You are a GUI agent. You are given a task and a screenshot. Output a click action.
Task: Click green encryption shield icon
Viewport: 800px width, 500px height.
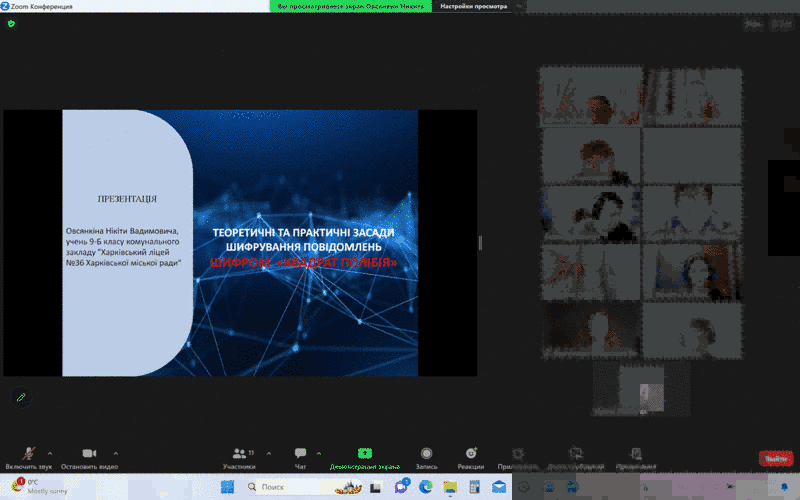[x=12, y=23]
